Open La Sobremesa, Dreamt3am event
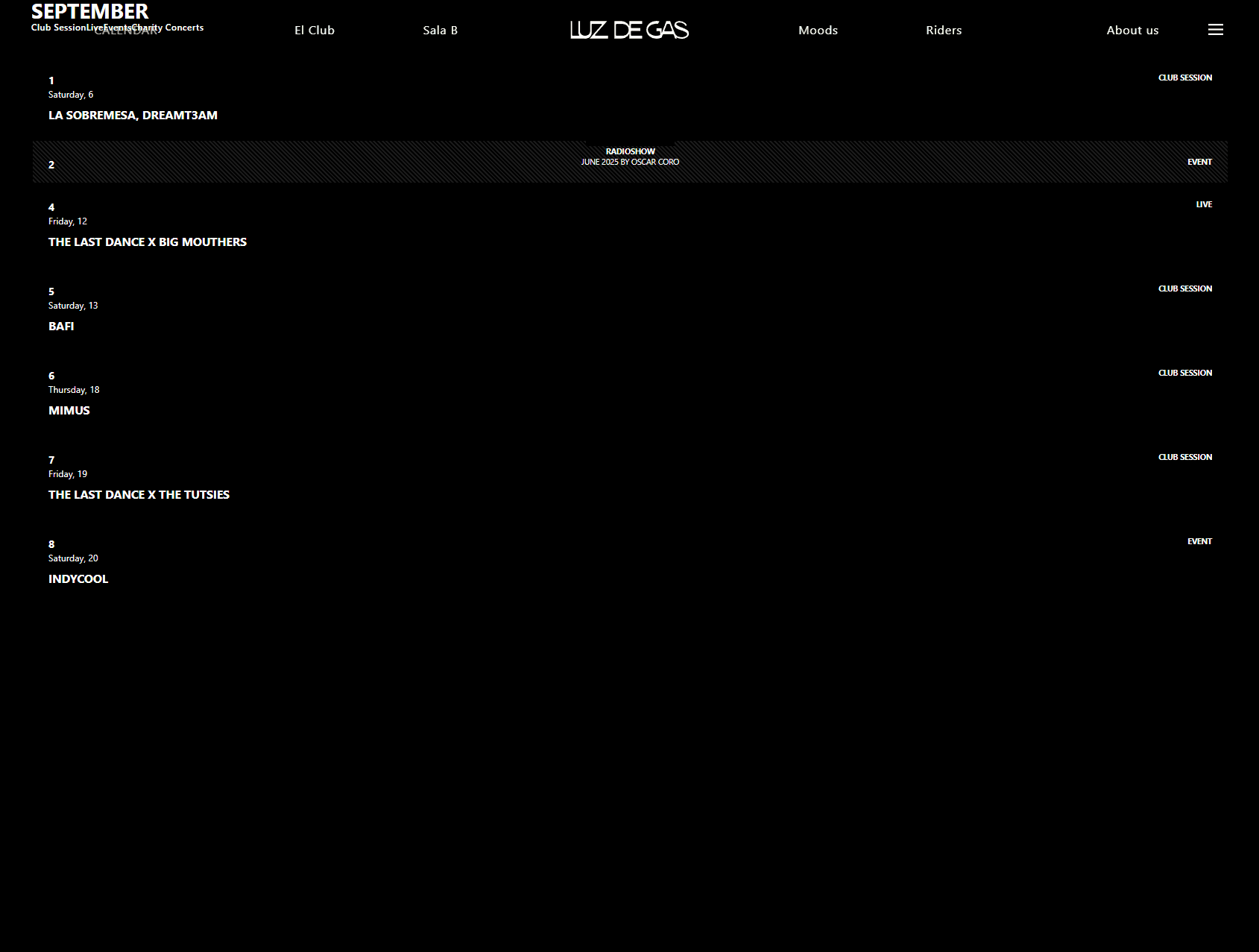The image size is (1259, 952). click(x=133, y=116)
